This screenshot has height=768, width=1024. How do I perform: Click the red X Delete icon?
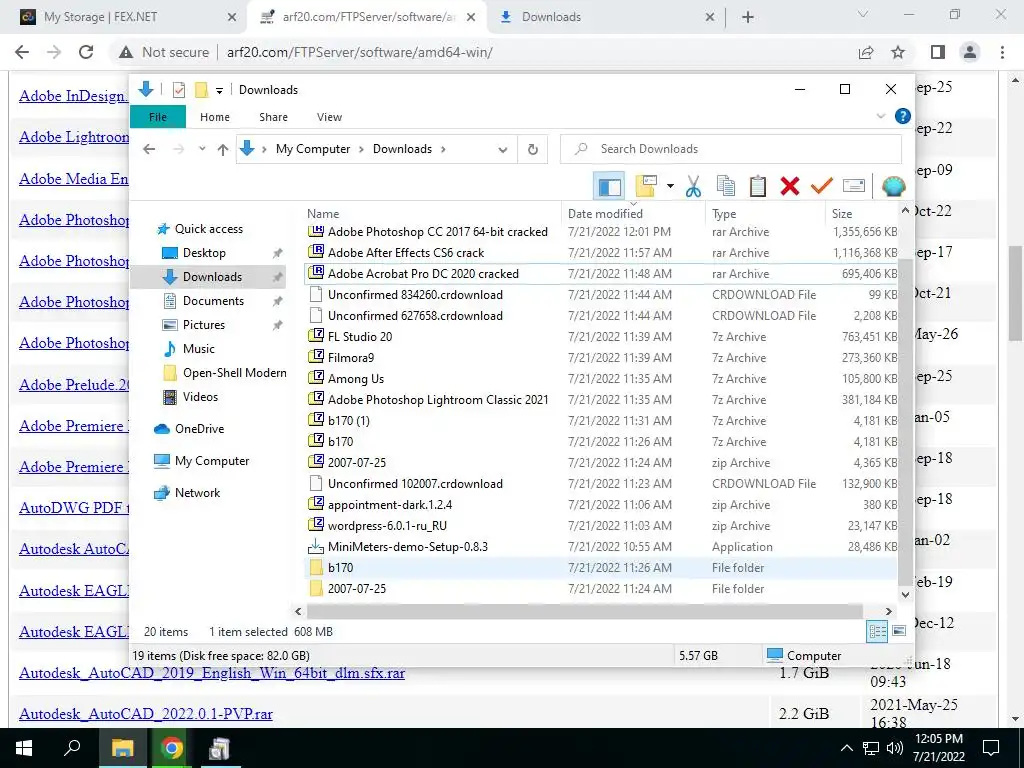790,187
